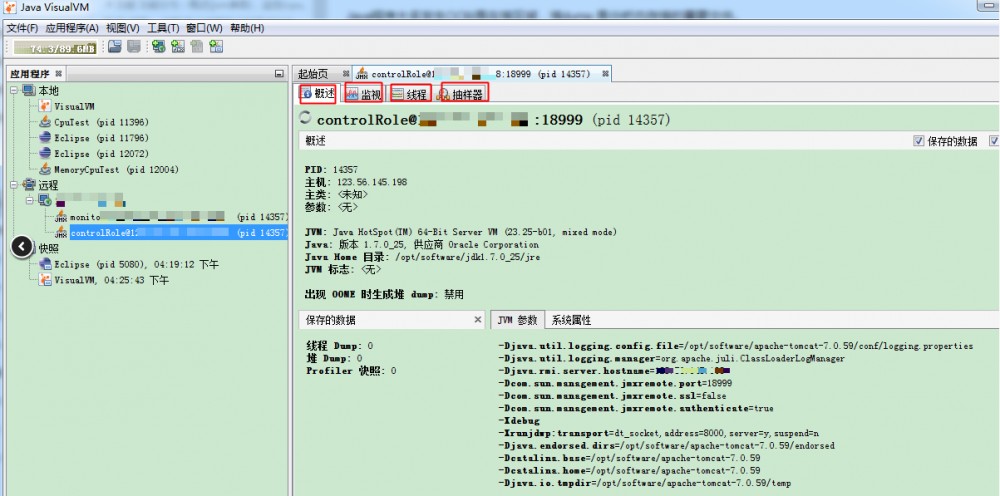Select the Eclipse (pid 12072) icon

tap(45, 154)
